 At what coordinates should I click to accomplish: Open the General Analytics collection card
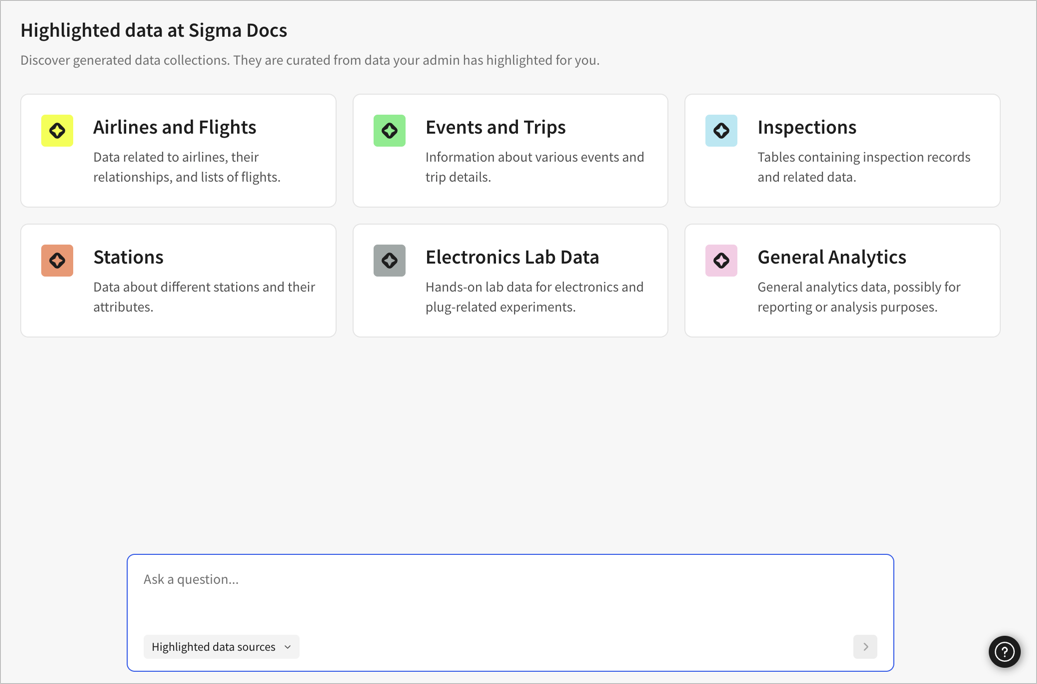841,280
